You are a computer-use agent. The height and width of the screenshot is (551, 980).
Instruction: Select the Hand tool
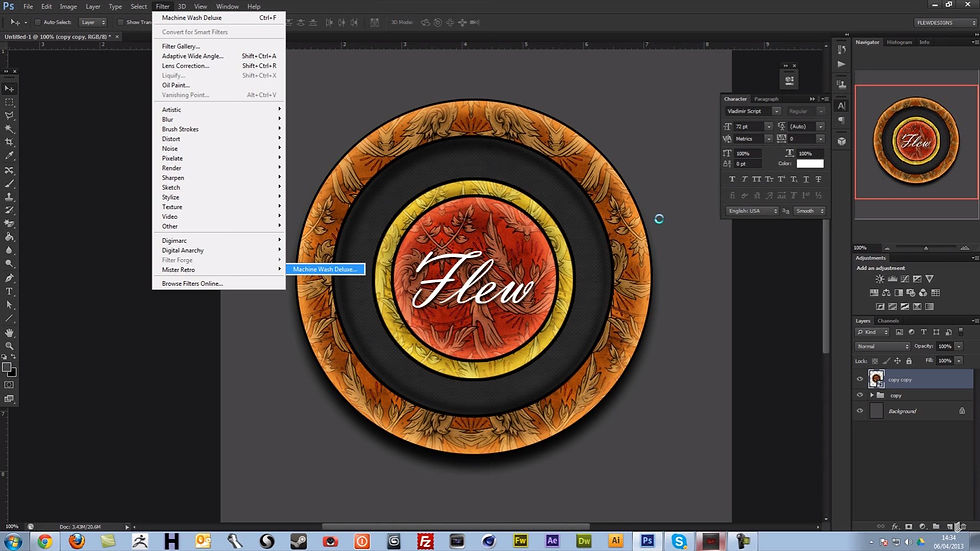(x=9, y=332)
